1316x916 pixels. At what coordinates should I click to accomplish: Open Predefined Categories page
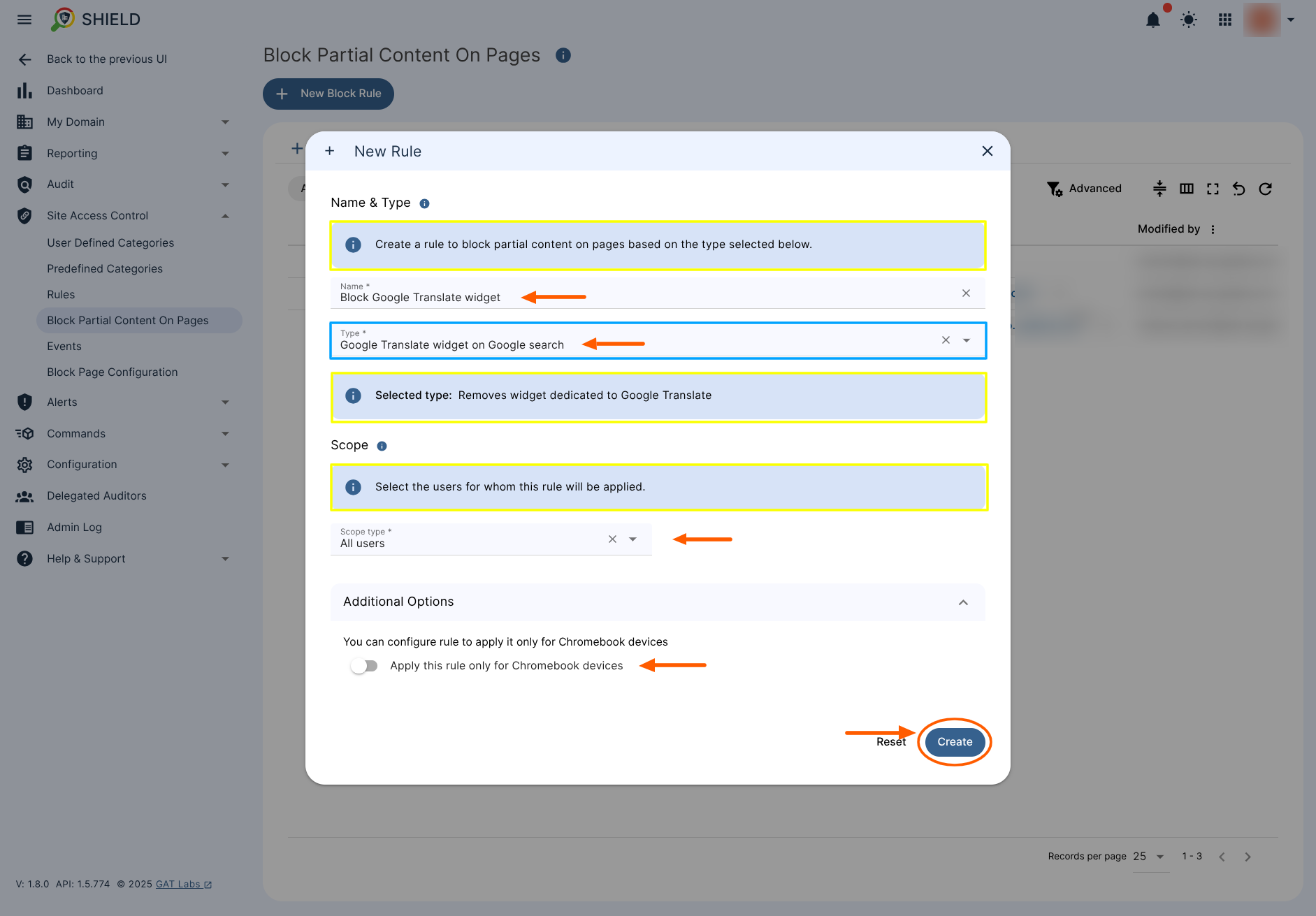click(x=105, y=269)
